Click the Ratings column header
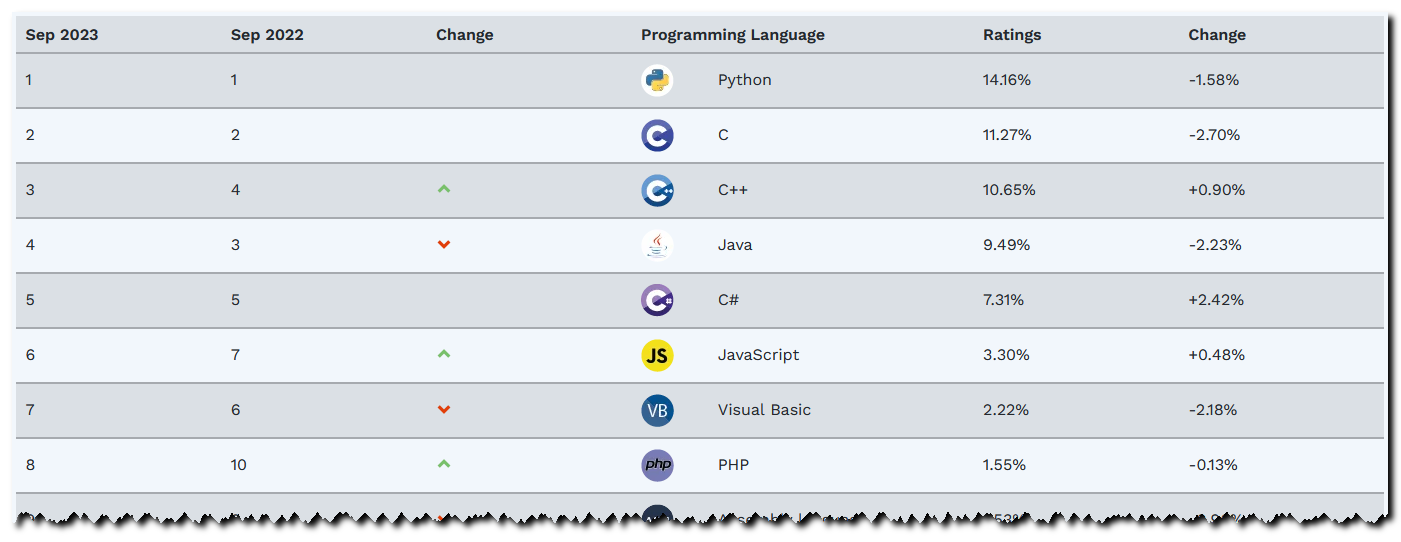Image resolution: width=1401 pixels, height=542 pixels. click(x=1012, y=35)
